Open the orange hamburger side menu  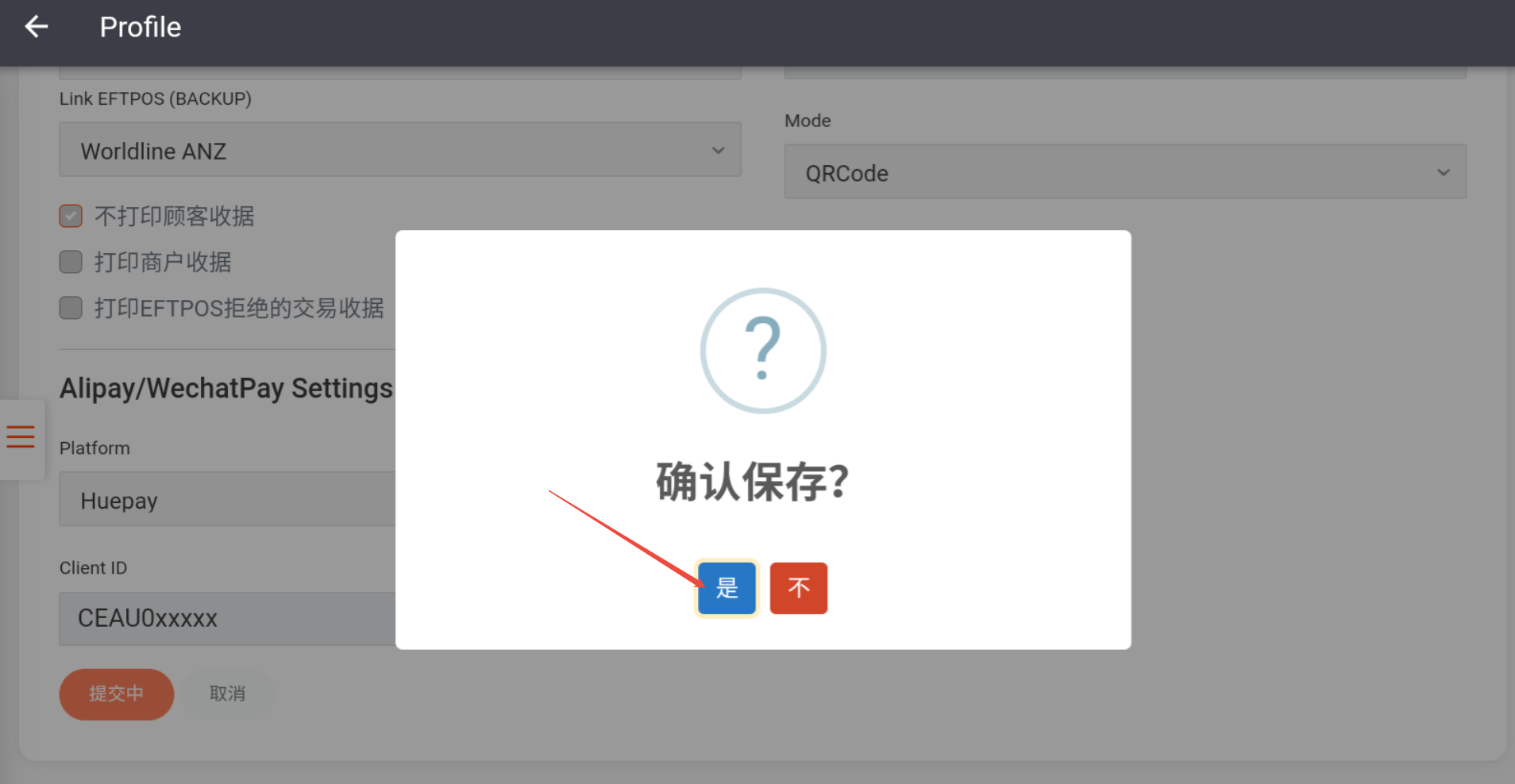click(x=21, y=437)
